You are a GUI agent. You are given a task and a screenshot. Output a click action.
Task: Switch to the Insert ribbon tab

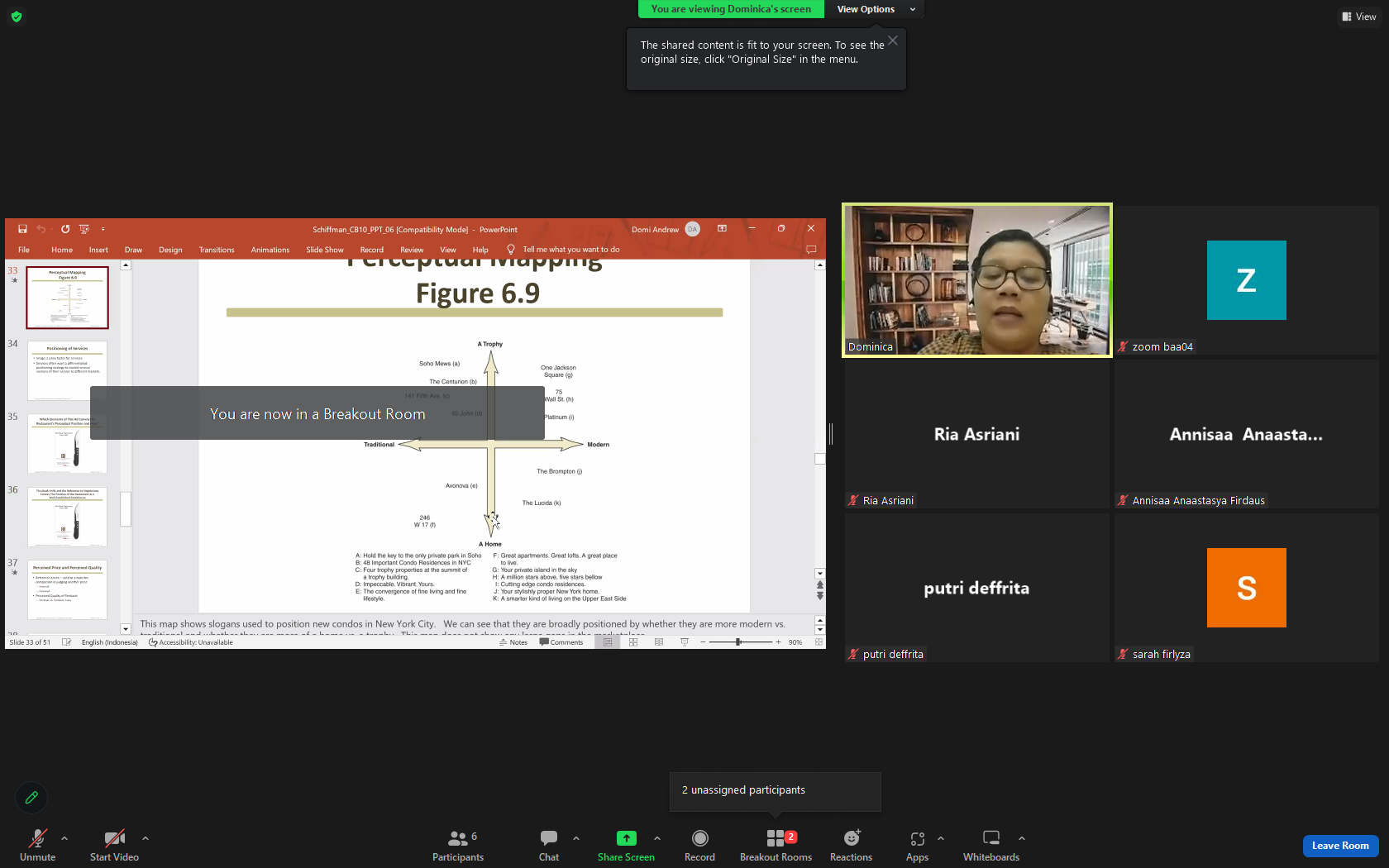(x=98, y=250)
